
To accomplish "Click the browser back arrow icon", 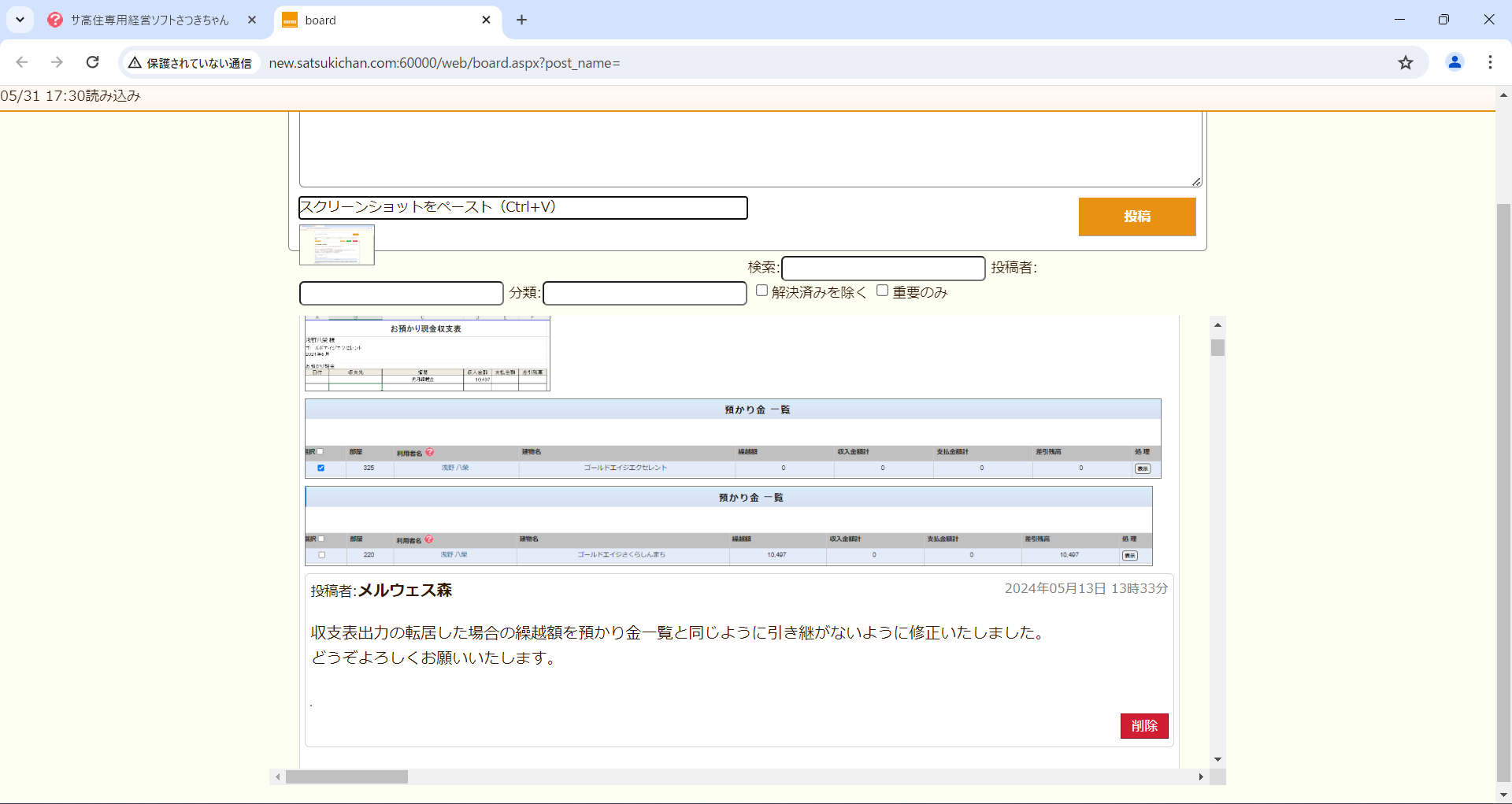I will click(x=22, y=62).
